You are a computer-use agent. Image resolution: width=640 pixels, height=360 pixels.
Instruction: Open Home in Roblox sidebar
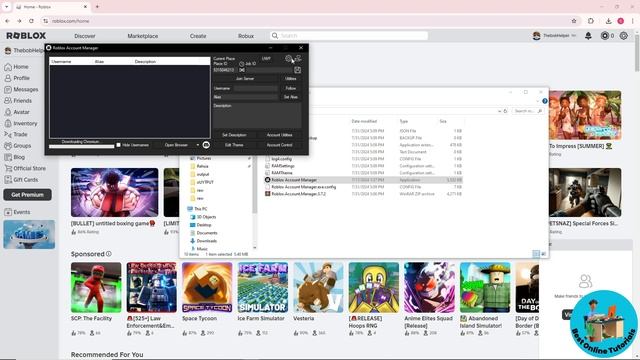click(16, 67)
